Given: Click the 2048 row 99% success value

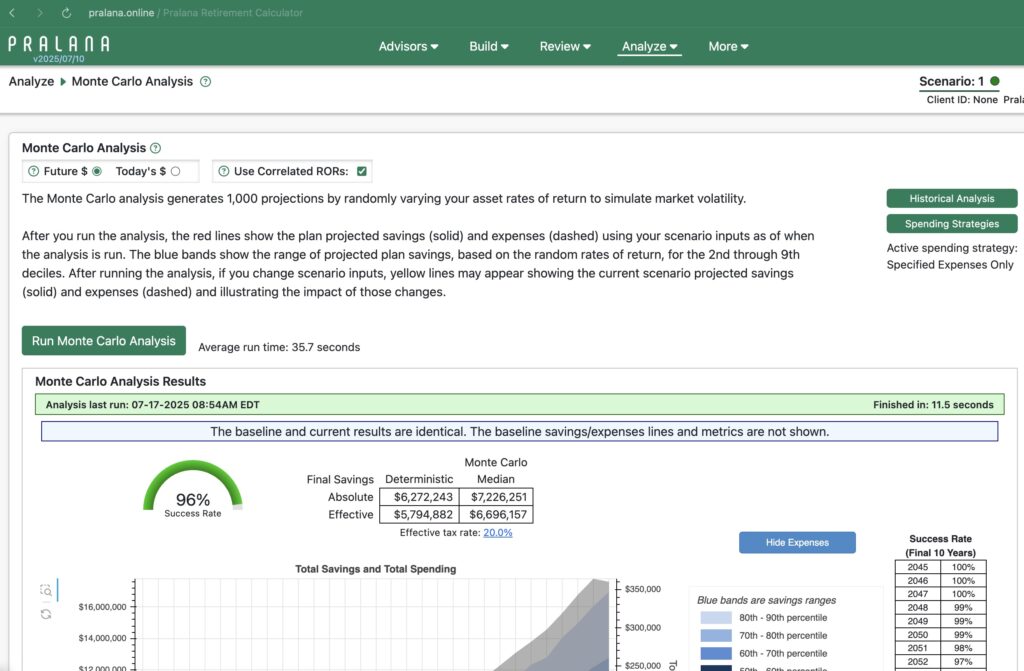Looking at the screenshot, I should [x=963, y=608].
